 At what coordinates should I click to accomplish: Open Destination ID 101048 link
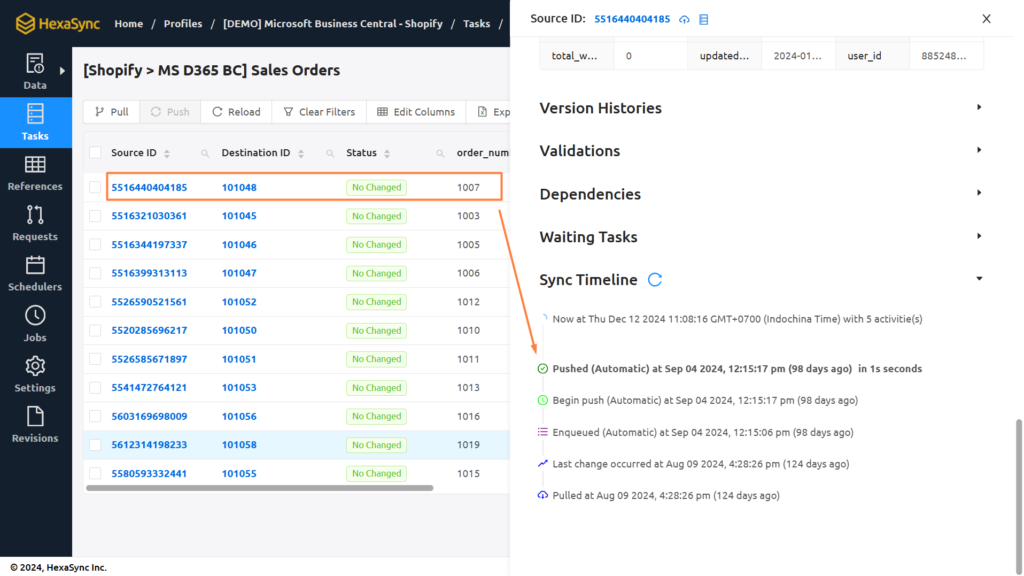(237, 187)
